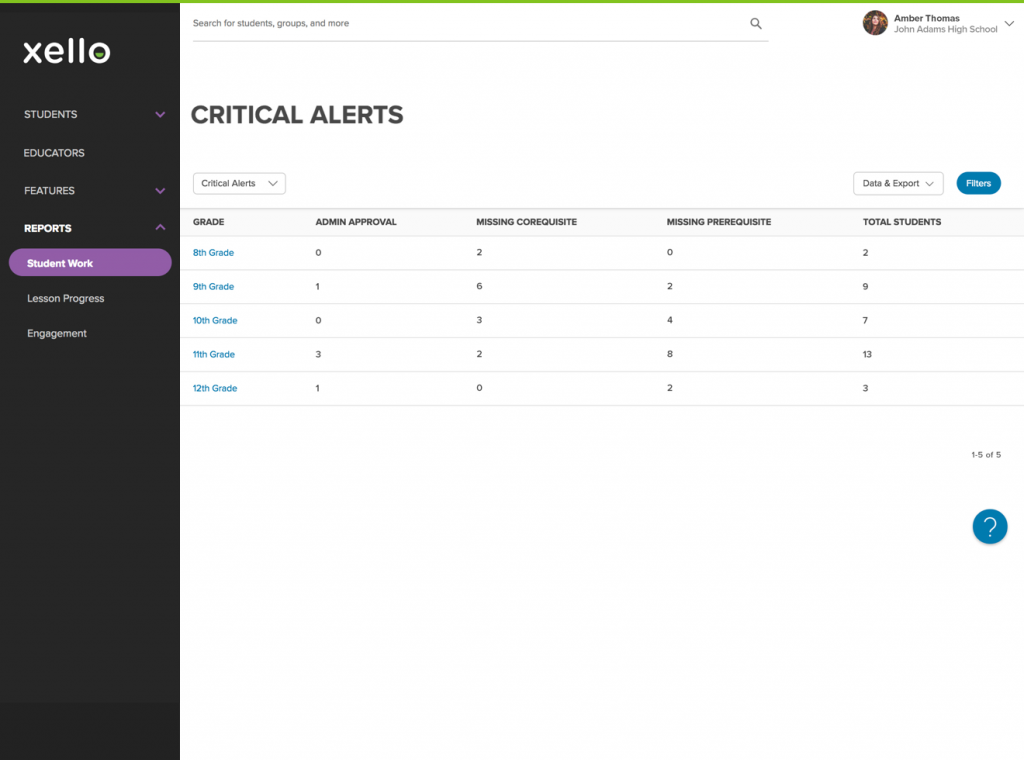Click the Filters button
Viewport: 1024px width, 760px height.
tap(978, 184)
